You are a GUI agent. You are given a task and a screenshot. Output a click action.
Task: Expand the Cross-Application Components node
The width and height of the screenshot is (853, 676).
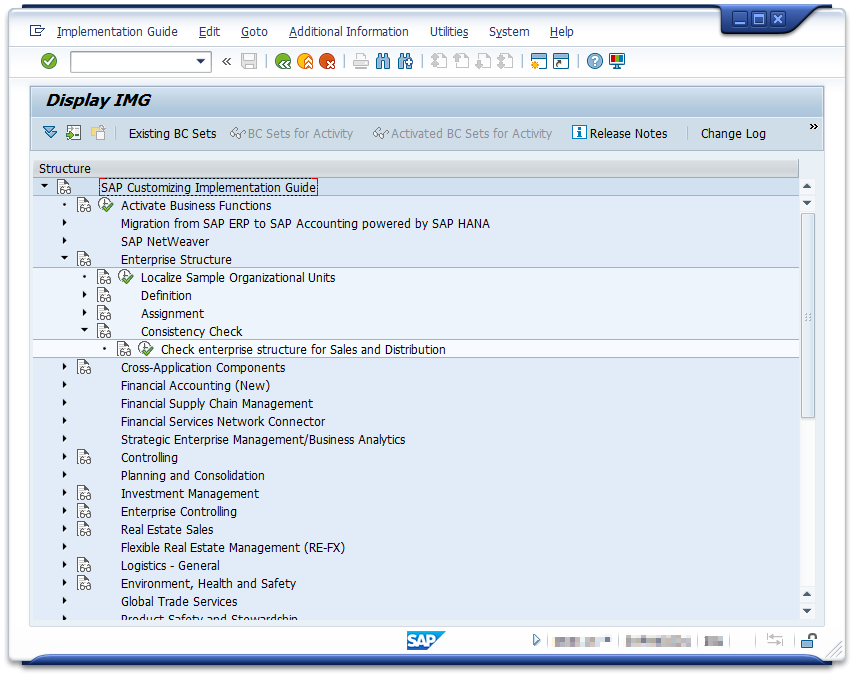(65, 367)
